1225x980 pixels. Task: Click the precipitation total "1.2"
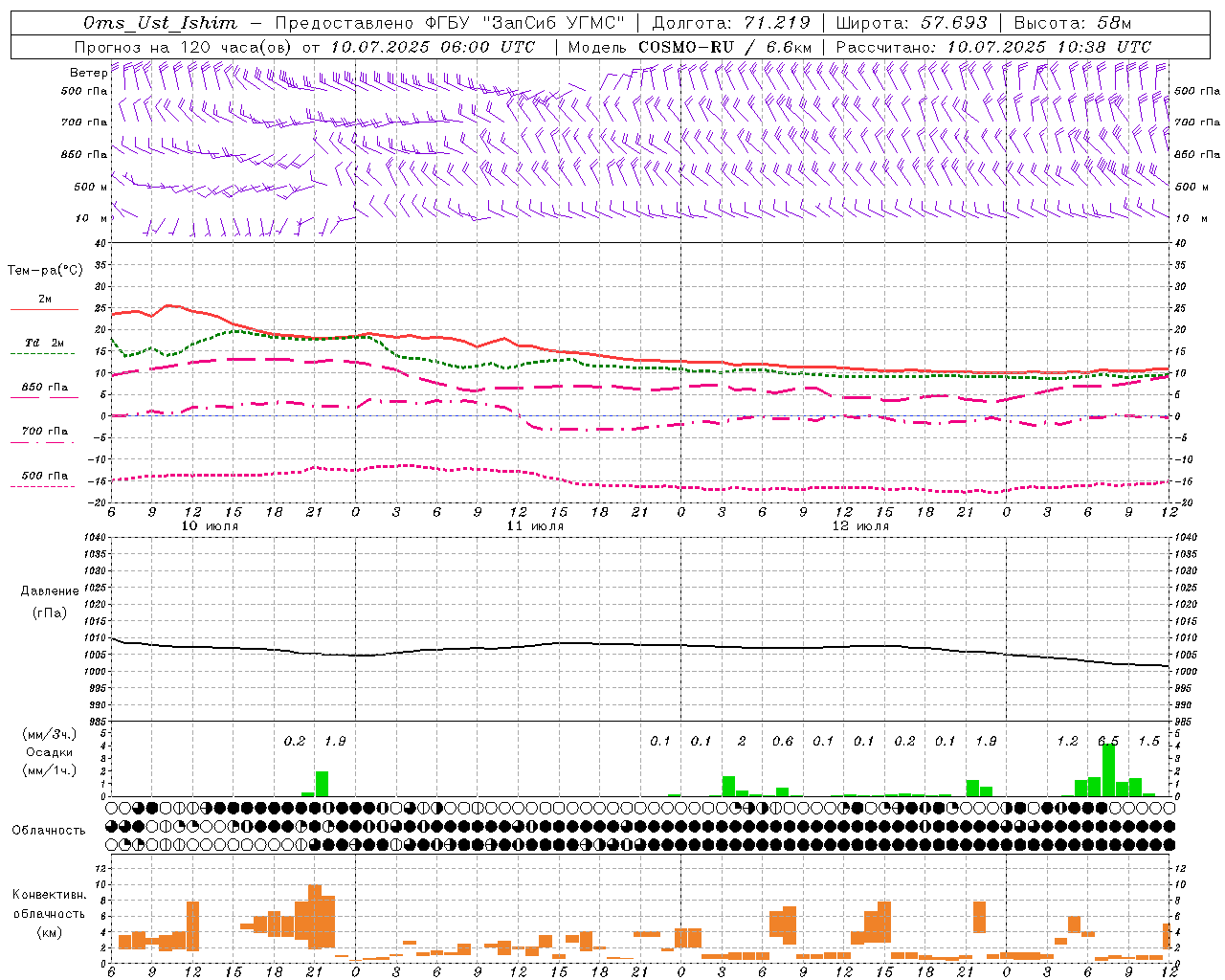[x=1067, y=742]
